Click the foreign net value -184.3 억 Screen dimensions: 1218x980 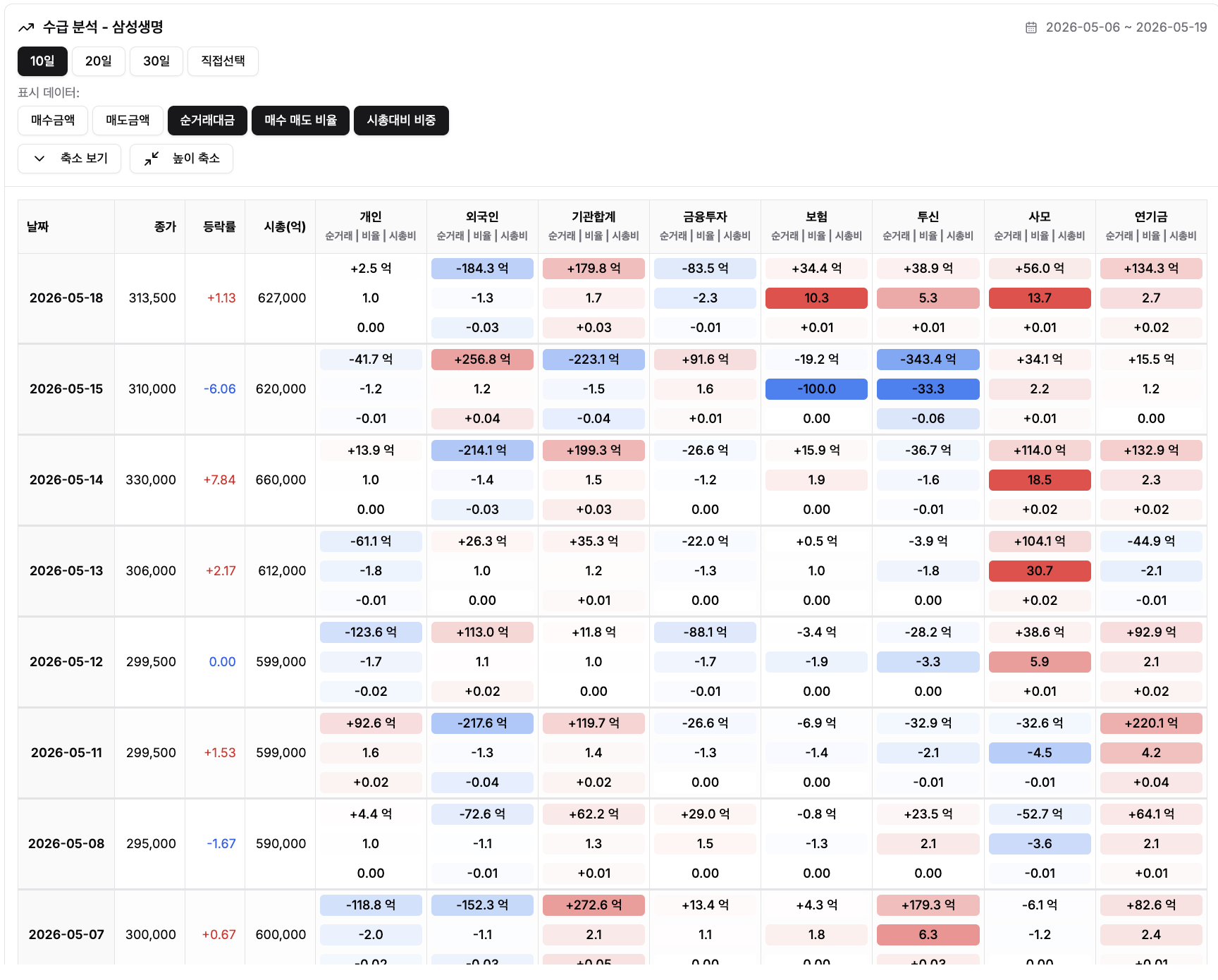point(482,269)
